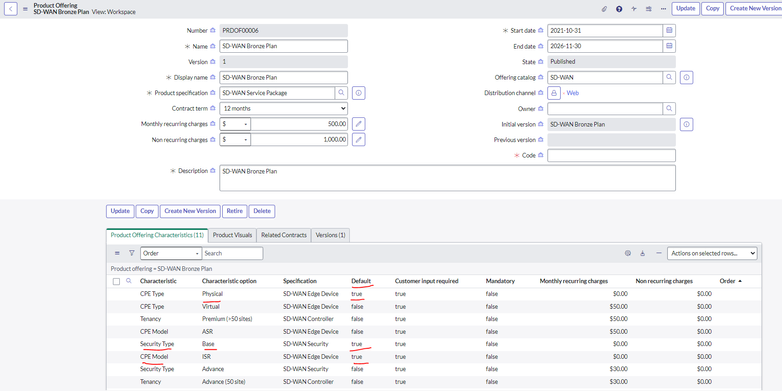Open the Order search field dropdown

point(171,253)
